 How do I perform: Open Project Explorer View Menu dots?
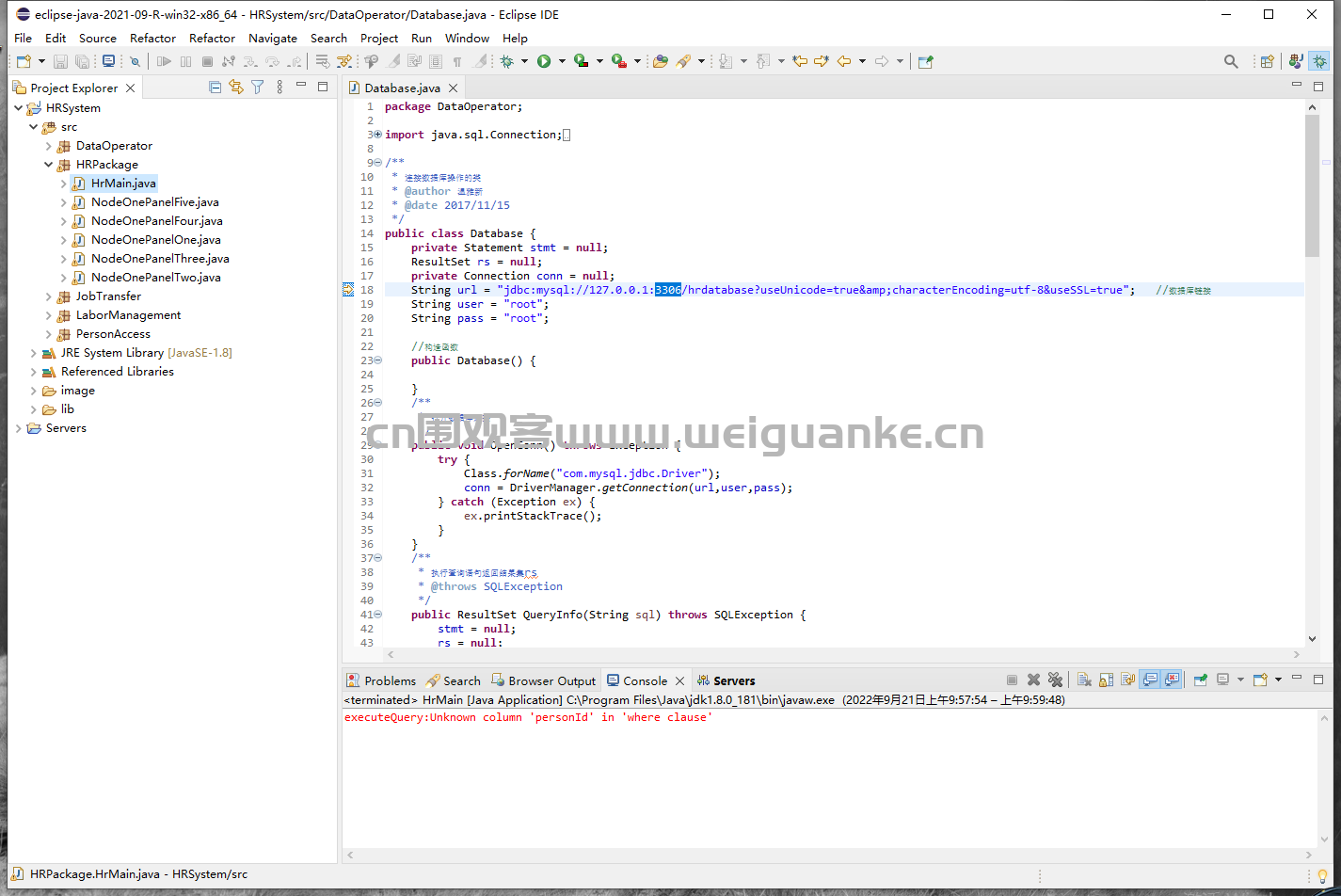coord(279,87)
